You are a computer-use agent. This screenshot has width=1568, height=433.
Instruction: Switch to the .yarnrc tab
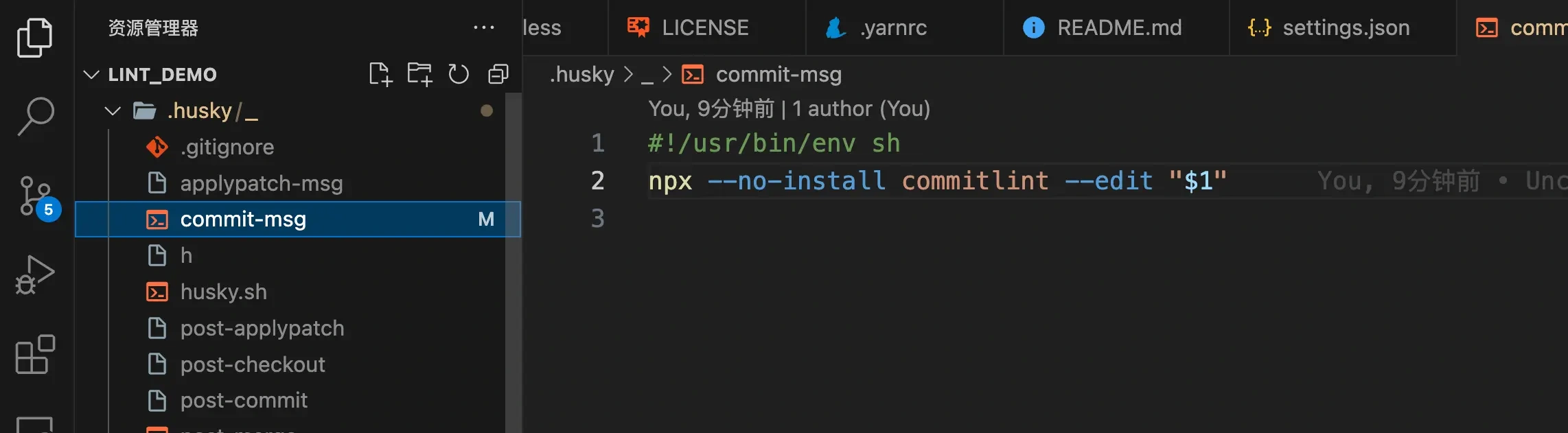pyautogui.click(x=904, y=27)
